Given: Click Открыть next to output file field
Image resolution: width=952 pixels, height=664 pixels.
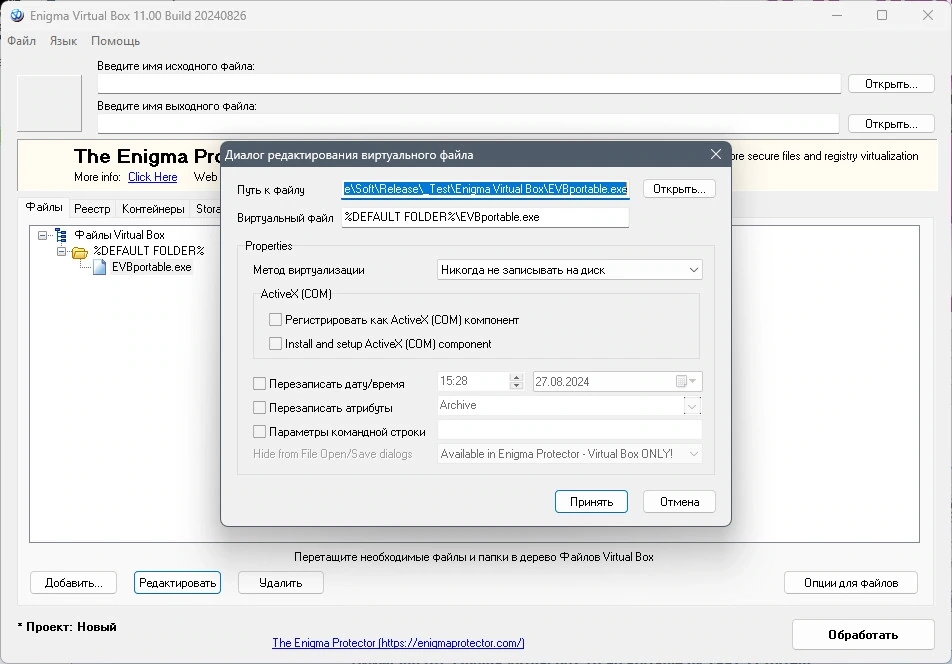Looking at the screenshot, I should [891, 124].
